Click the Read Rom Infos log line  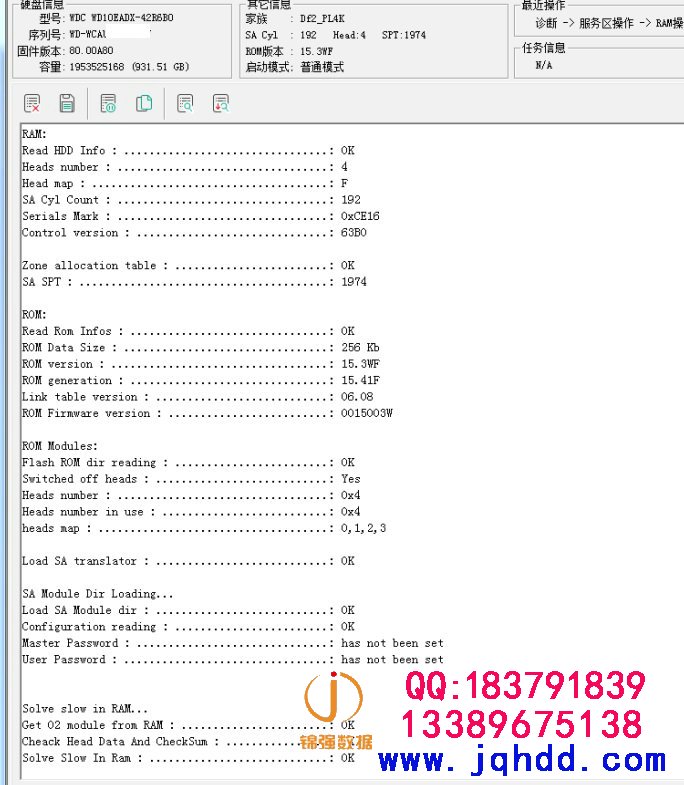[188, 331]
